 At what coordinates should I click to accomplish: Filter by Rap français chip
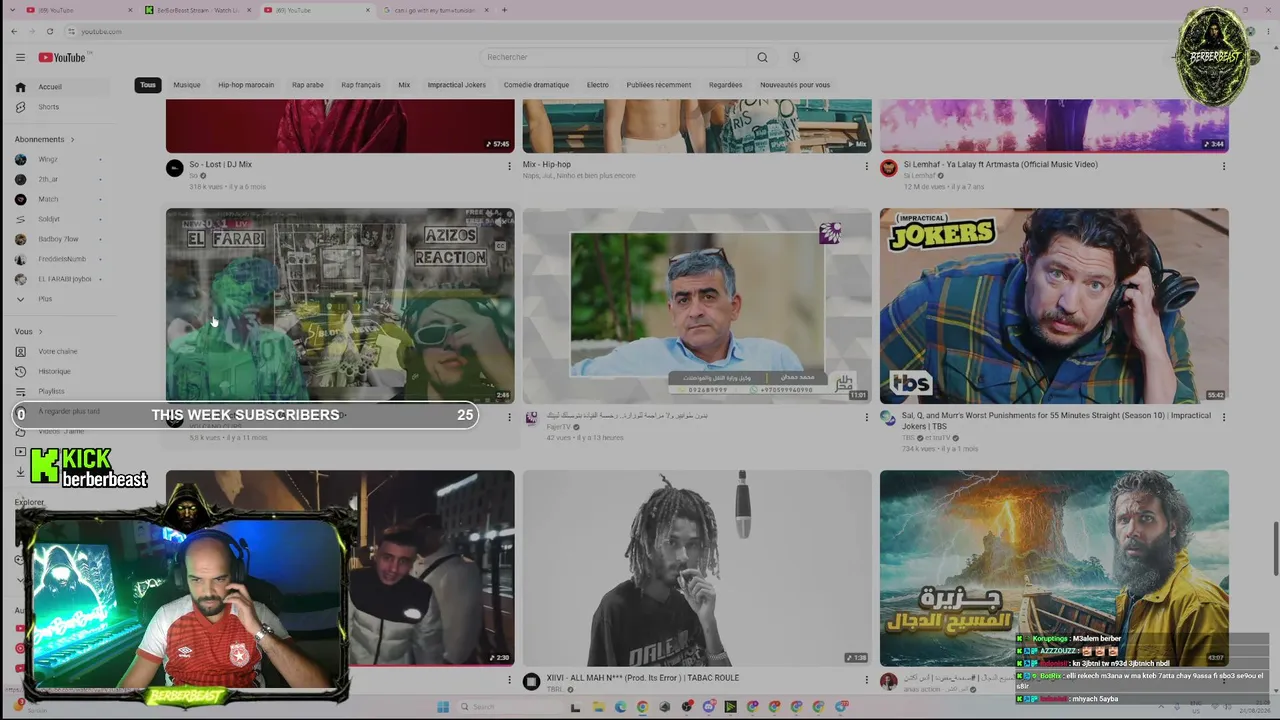click(x=361, y=85)
